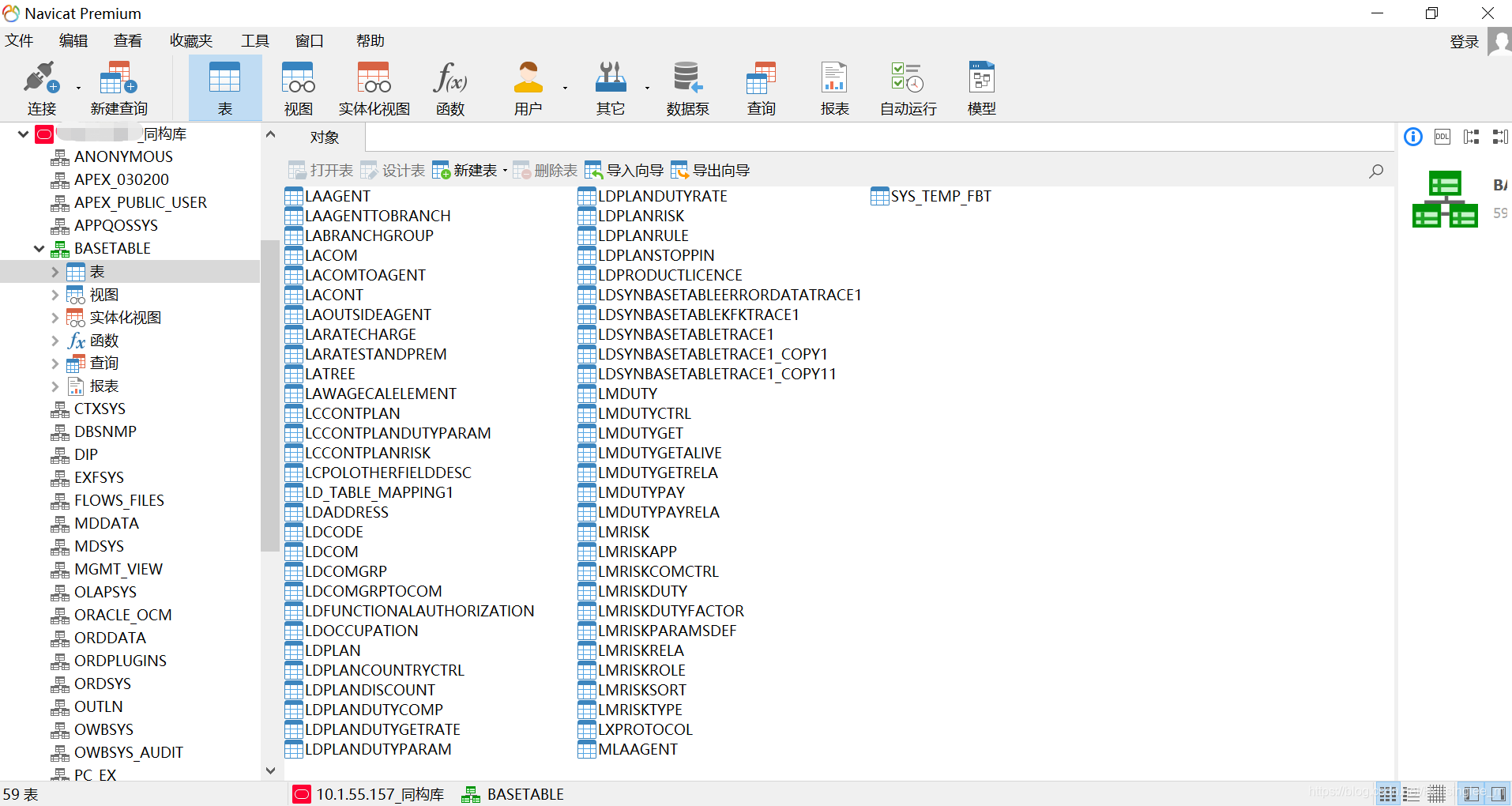Click Import Wizard (导入向导) button
The image size is (1512, 806).
point(624,171)
